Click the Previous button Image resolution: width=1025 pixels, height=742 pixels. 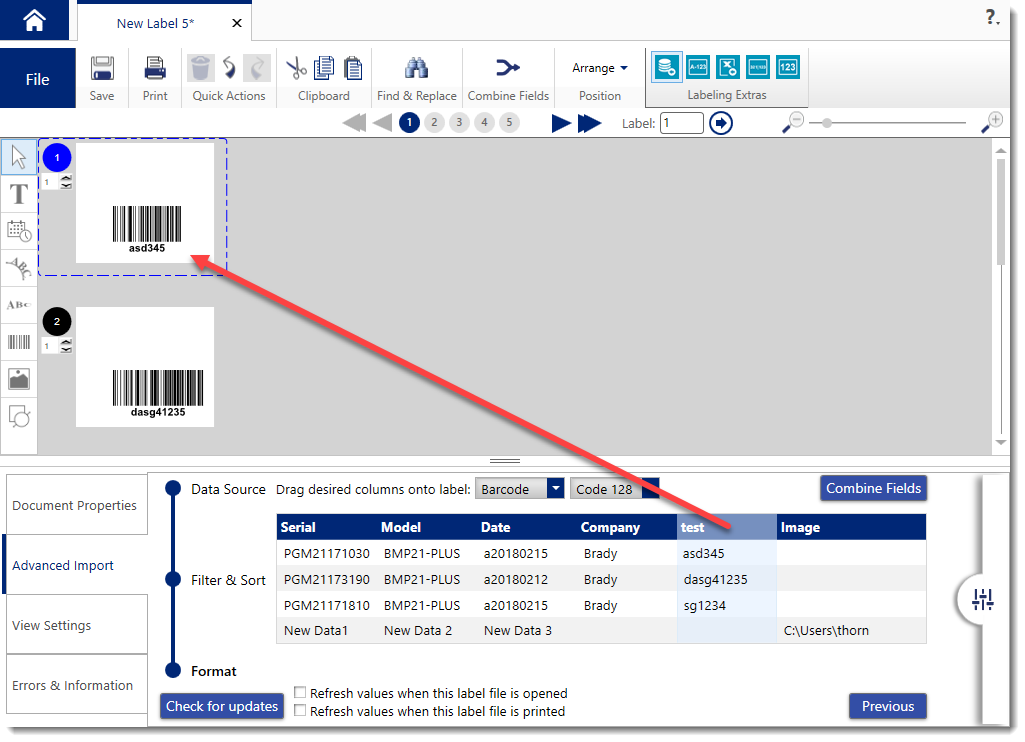[x=888, y=706]
